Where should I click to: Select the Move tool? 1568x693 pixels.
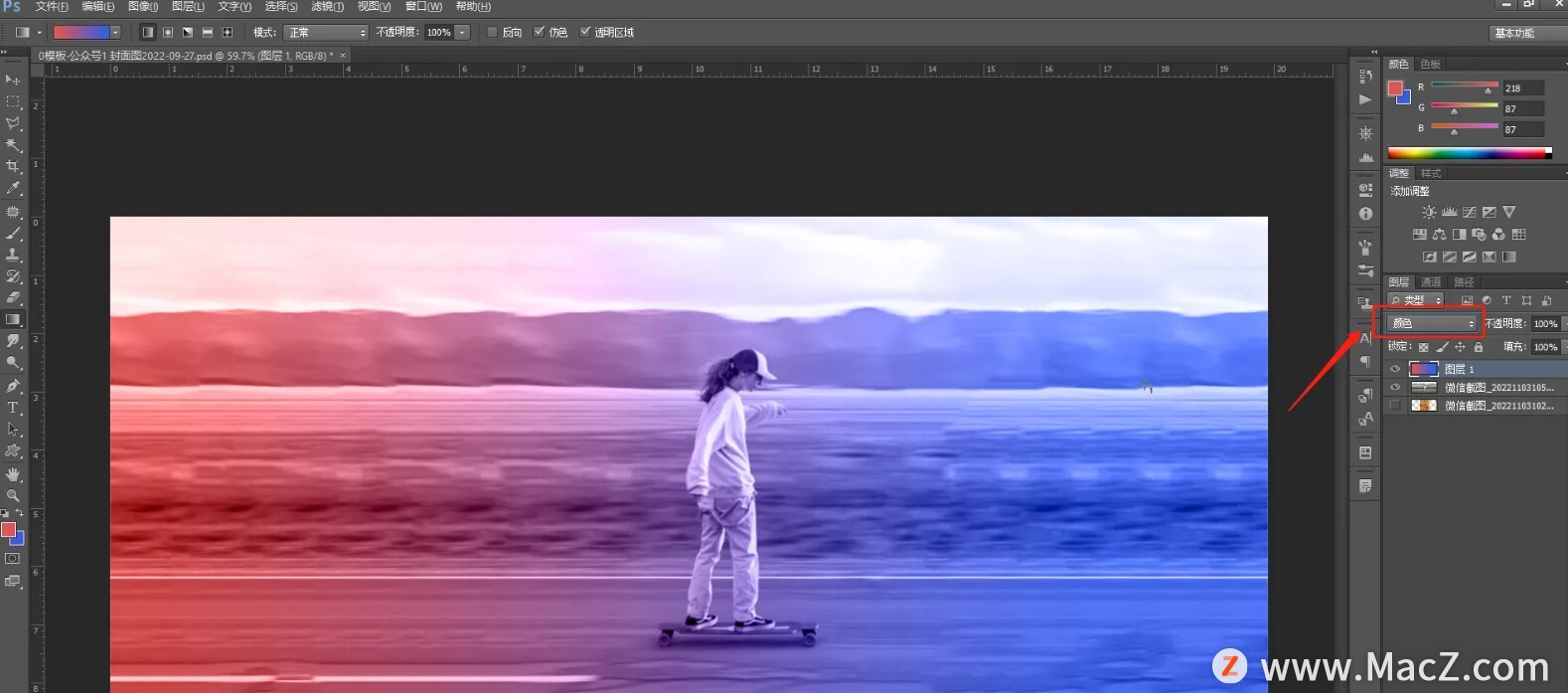[13, 80]
